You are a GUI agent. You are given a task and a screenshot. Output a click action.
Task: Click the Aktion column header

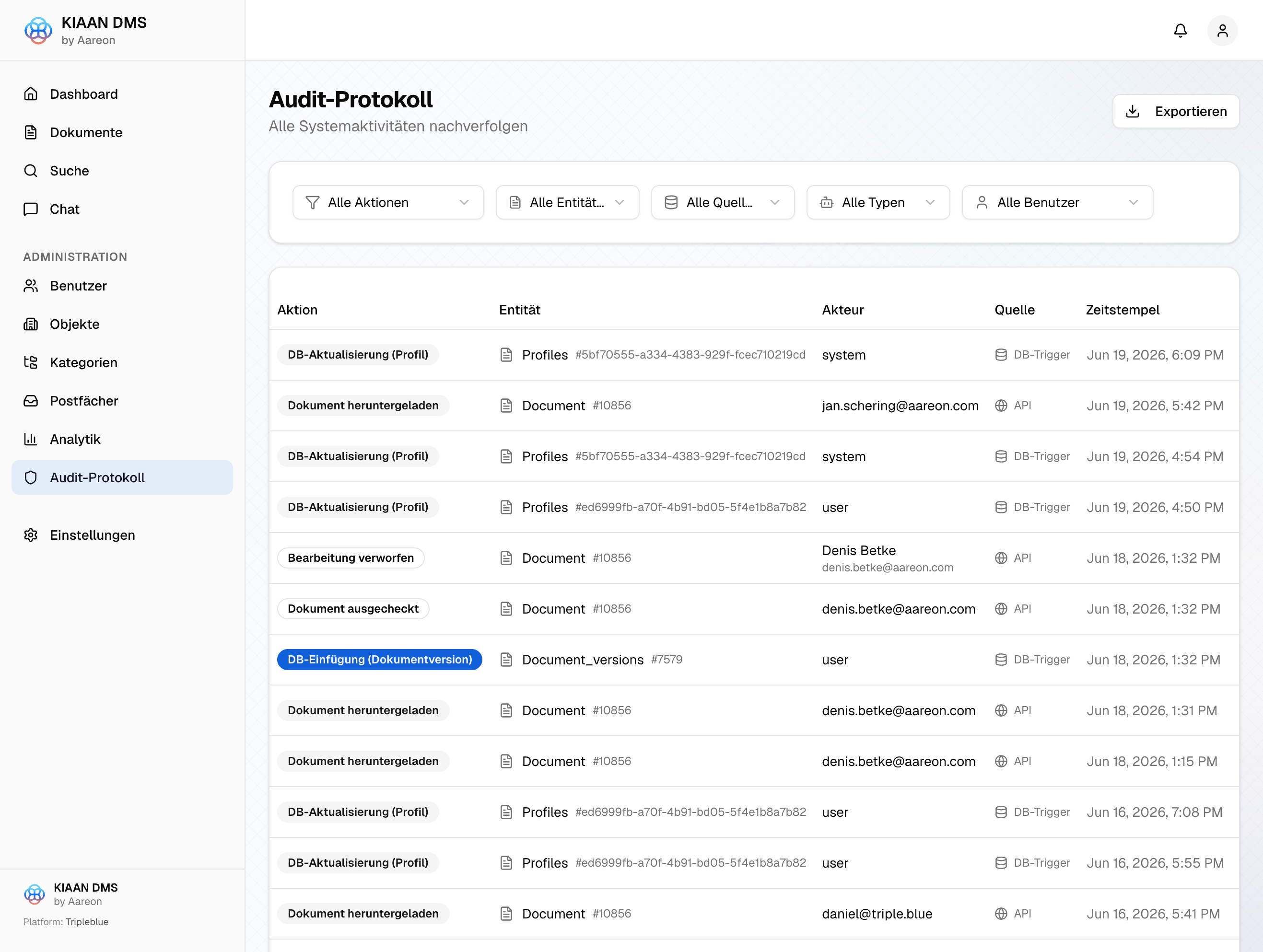(297, 310)
